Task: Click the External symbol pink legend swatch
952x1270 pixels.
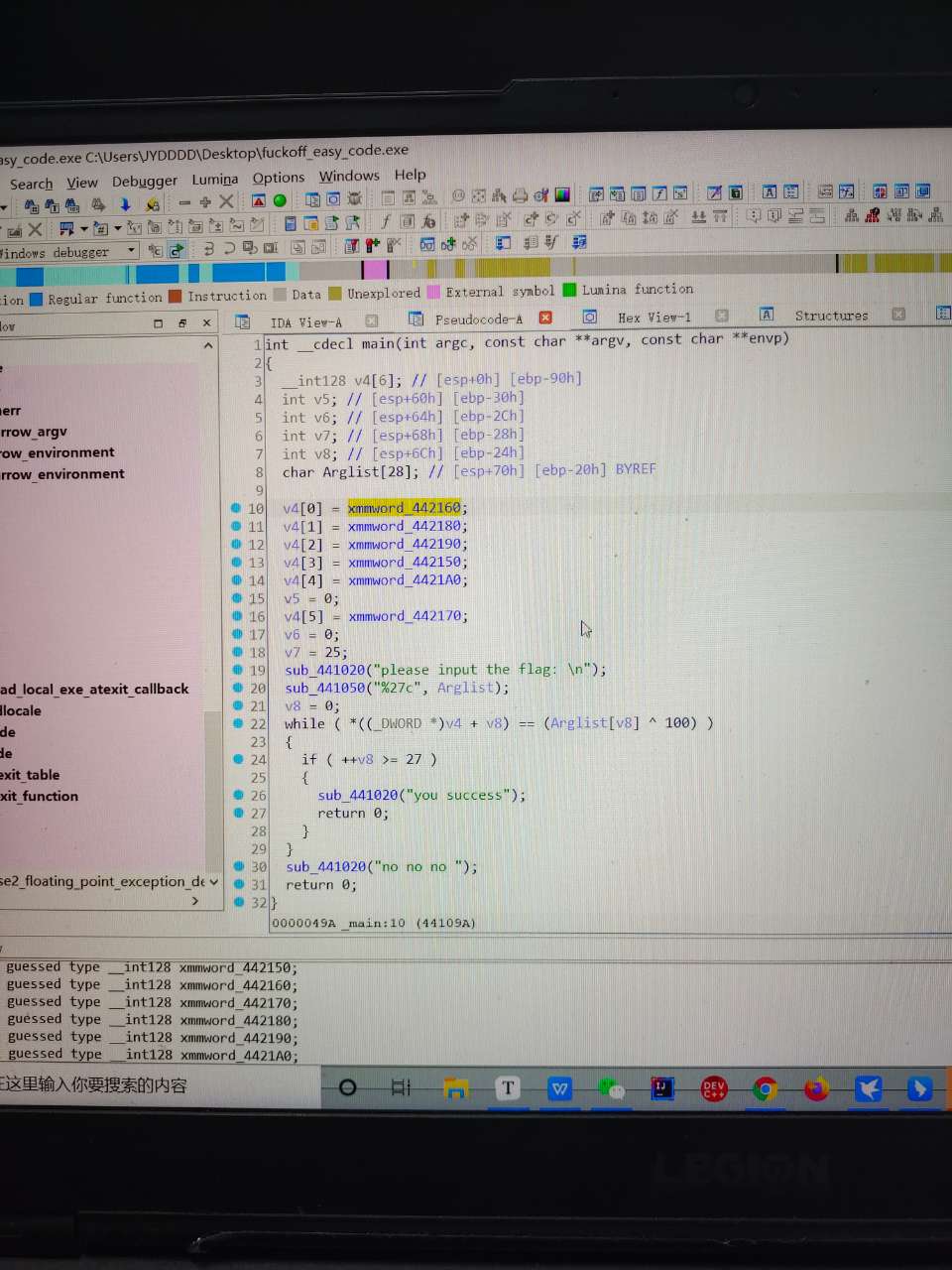Action: pyautogui.click(x=433, y=292)
